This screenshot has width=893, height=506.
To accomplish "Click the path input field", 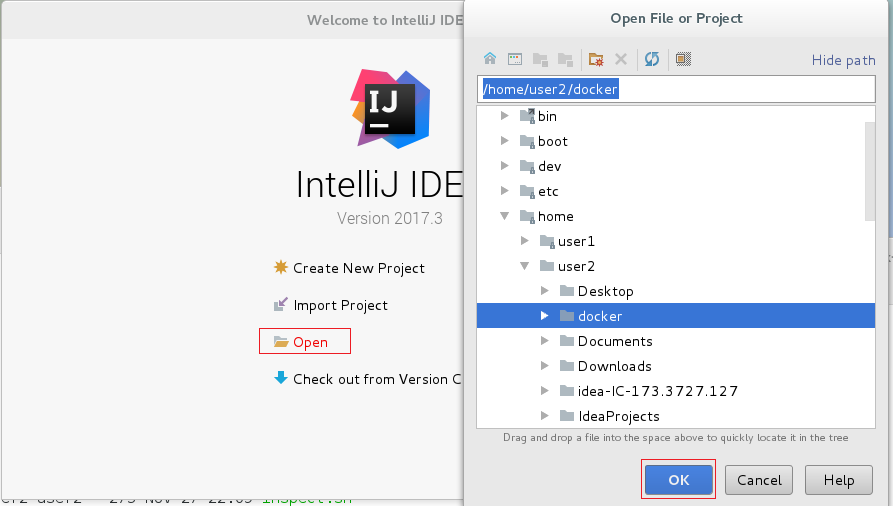I will point(676,89).
